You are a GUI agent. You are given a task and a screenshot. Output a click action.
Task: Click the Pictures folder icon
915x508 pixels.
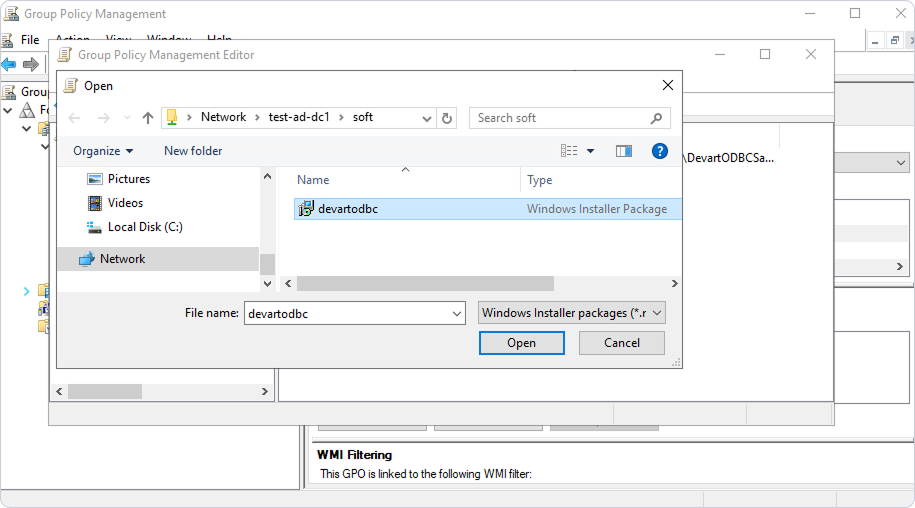(94, 179)
